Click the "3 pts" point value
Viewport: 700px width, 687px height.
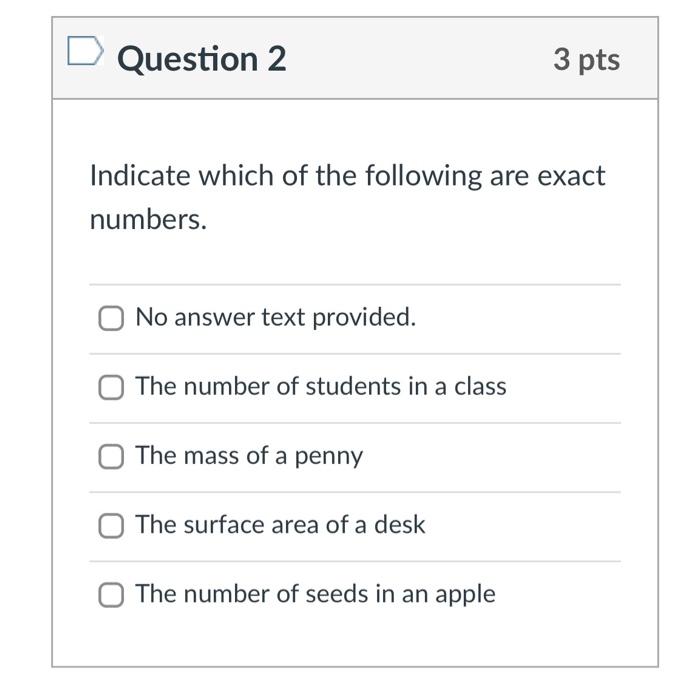coord(587,59)
